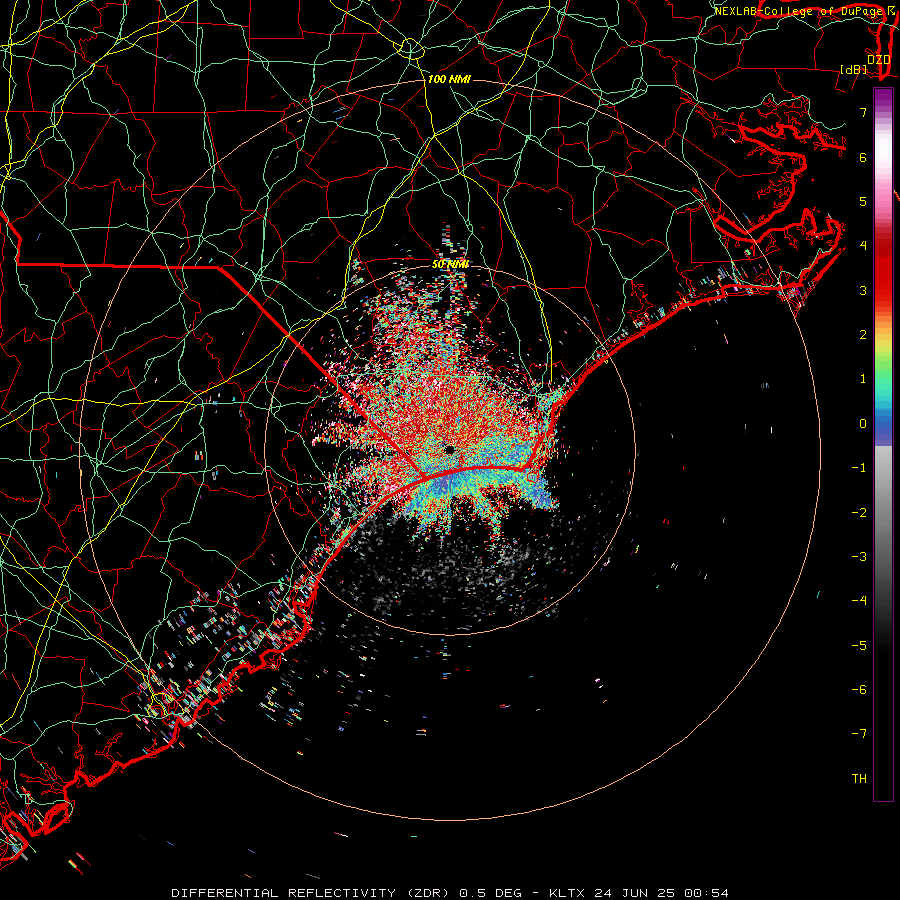This screenshot has height=900, width=900.
Task: Click the -2 value on the color scale
Action: click(x=859, y=513)
